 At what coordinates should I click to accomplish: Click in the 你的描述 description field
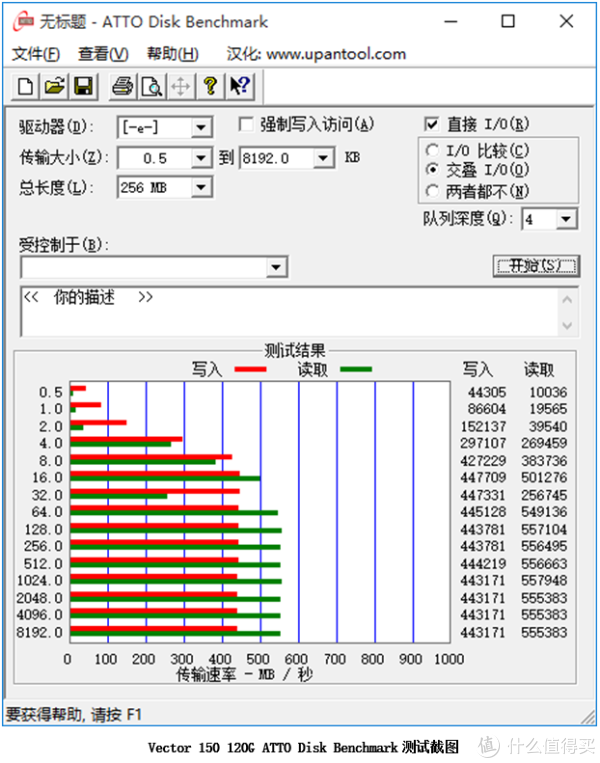pyautogui.click(x=289, y=311)
